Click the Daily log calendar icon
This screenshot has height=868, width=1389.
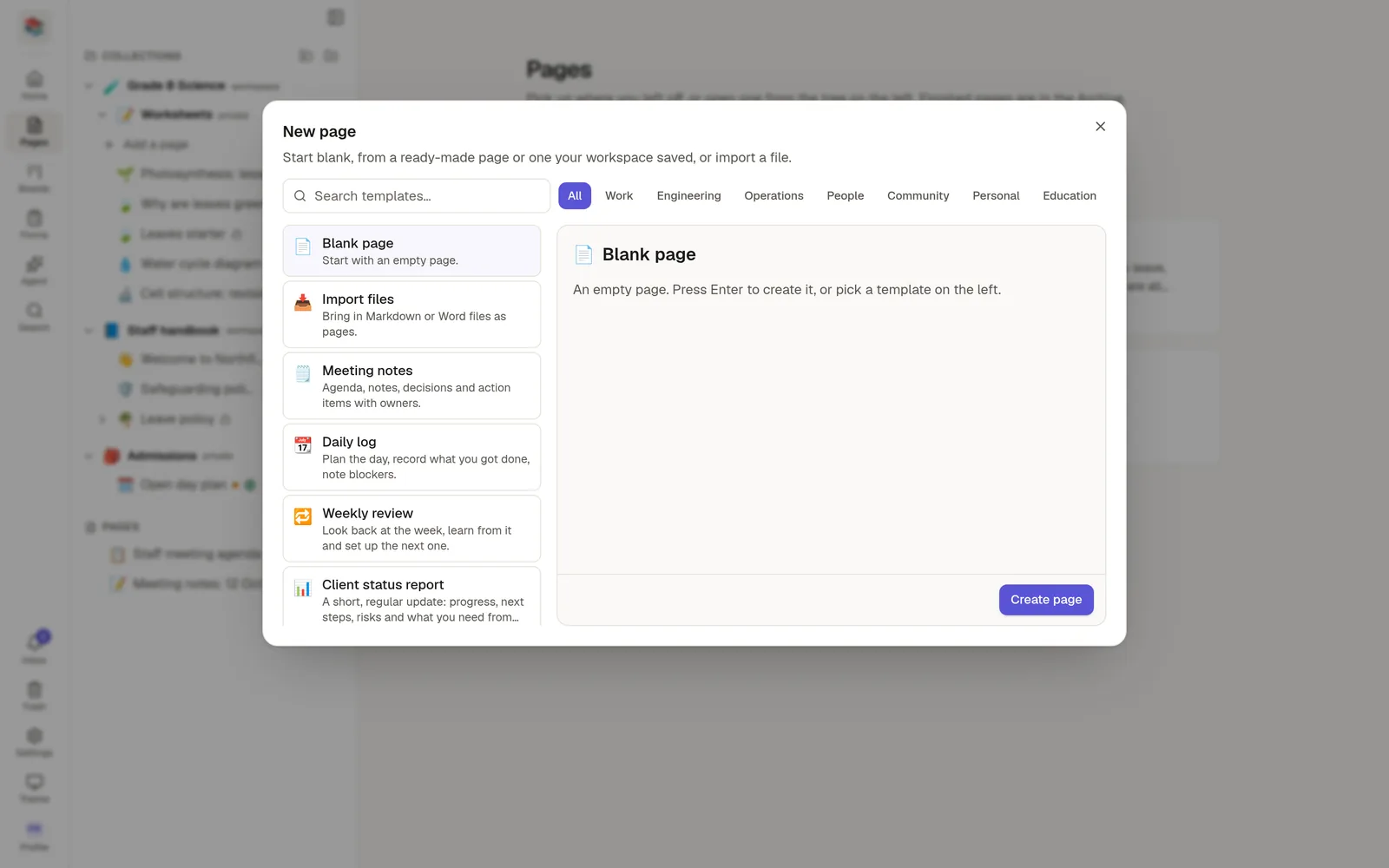[x=303, y=445]
